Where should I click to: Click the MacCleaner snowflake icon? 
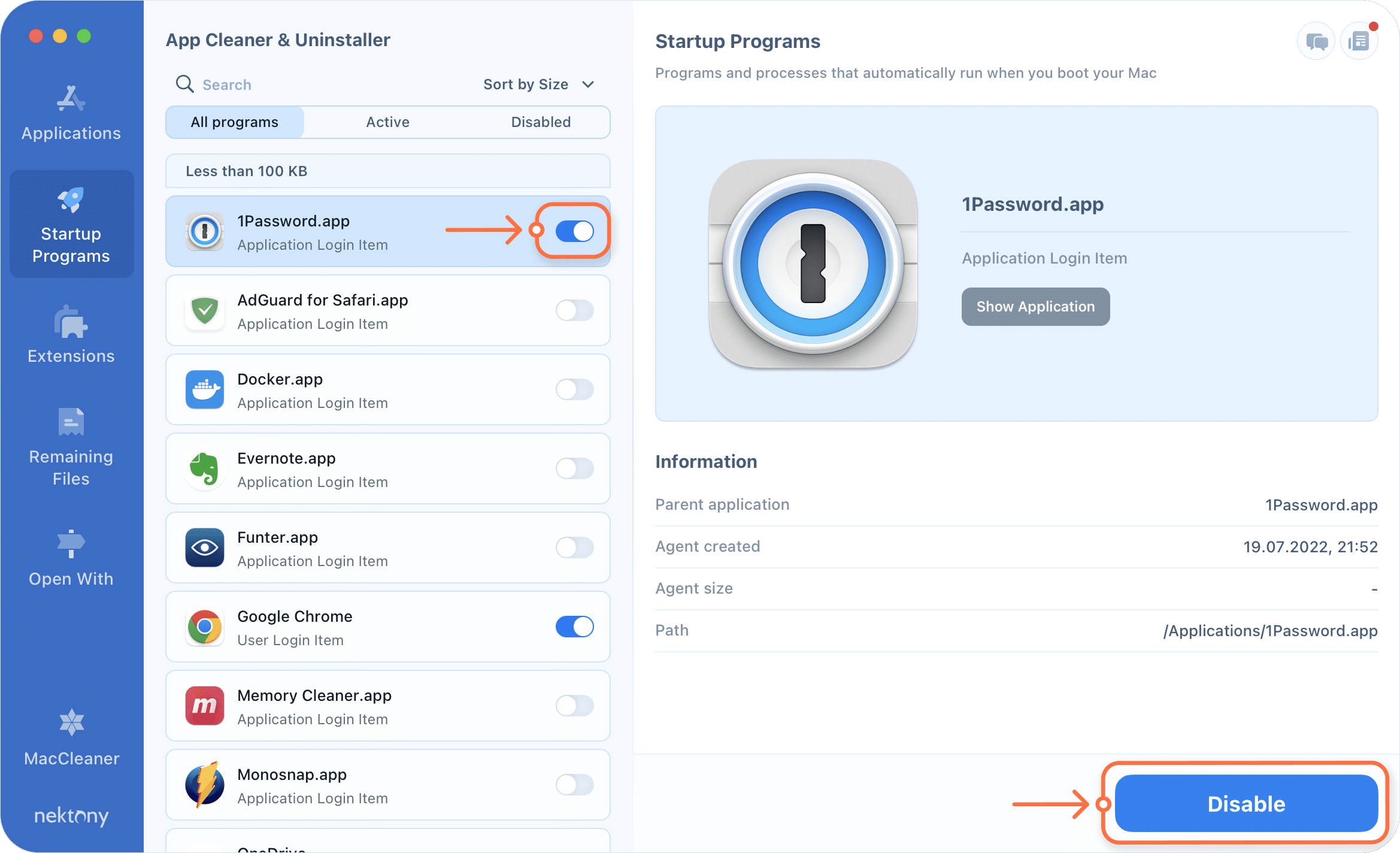[x=72, y=722]
